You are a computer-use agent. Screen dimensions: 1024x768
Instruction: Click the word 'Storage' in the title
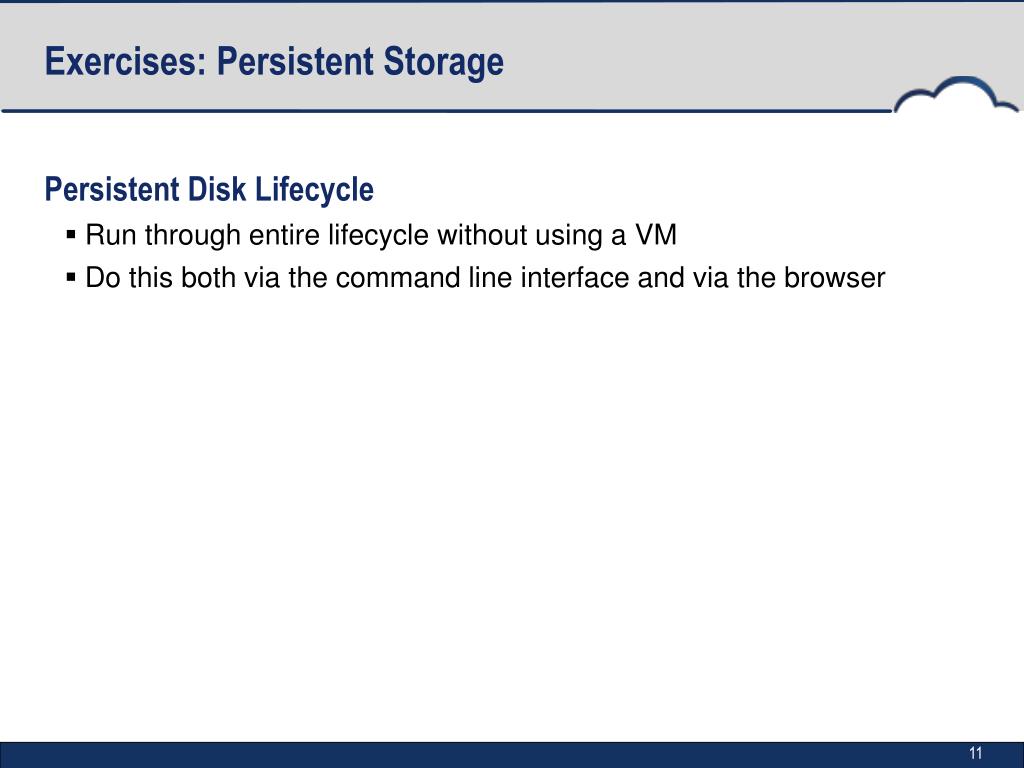click(x=443, y=63)
